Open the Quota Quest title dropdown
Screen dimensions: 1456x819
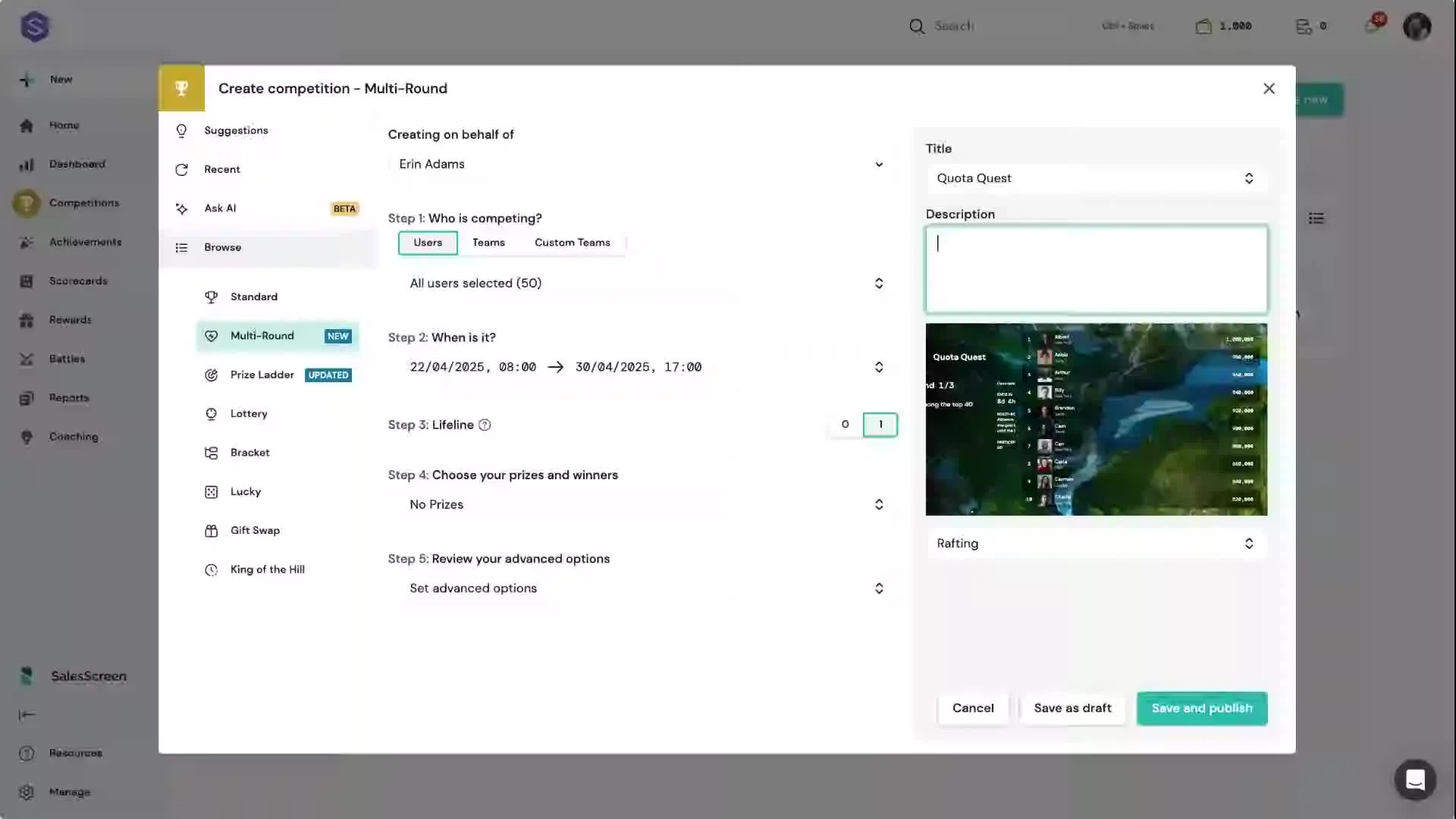pos(1096,178)
